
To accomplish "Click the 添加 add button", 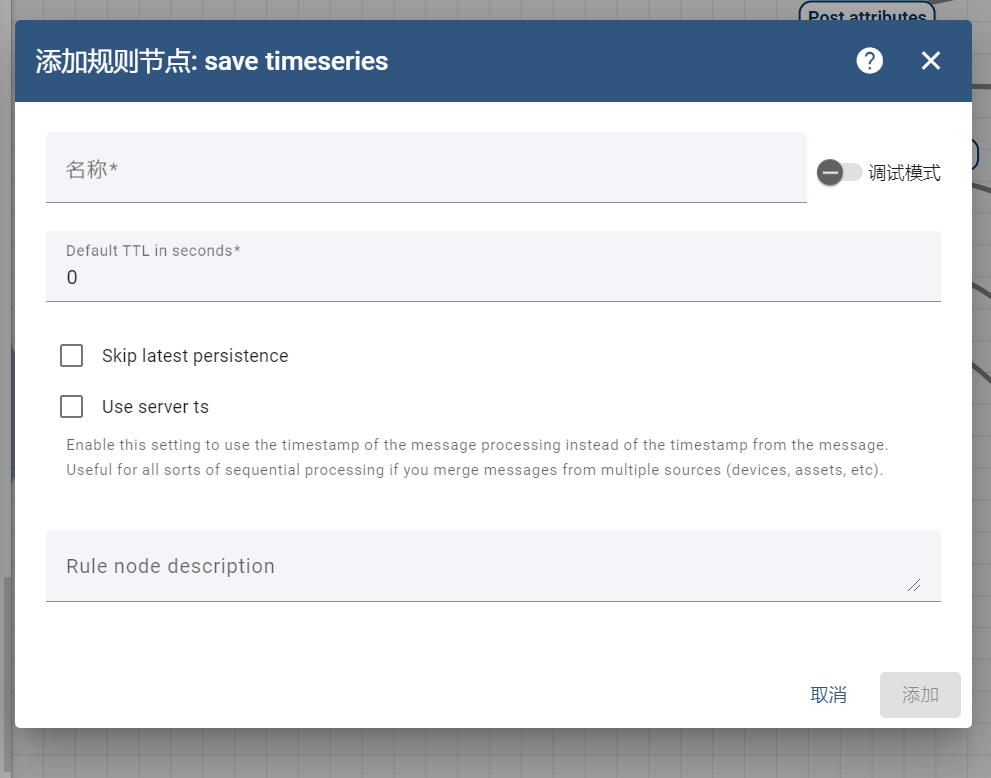I will tap(919, 694).
